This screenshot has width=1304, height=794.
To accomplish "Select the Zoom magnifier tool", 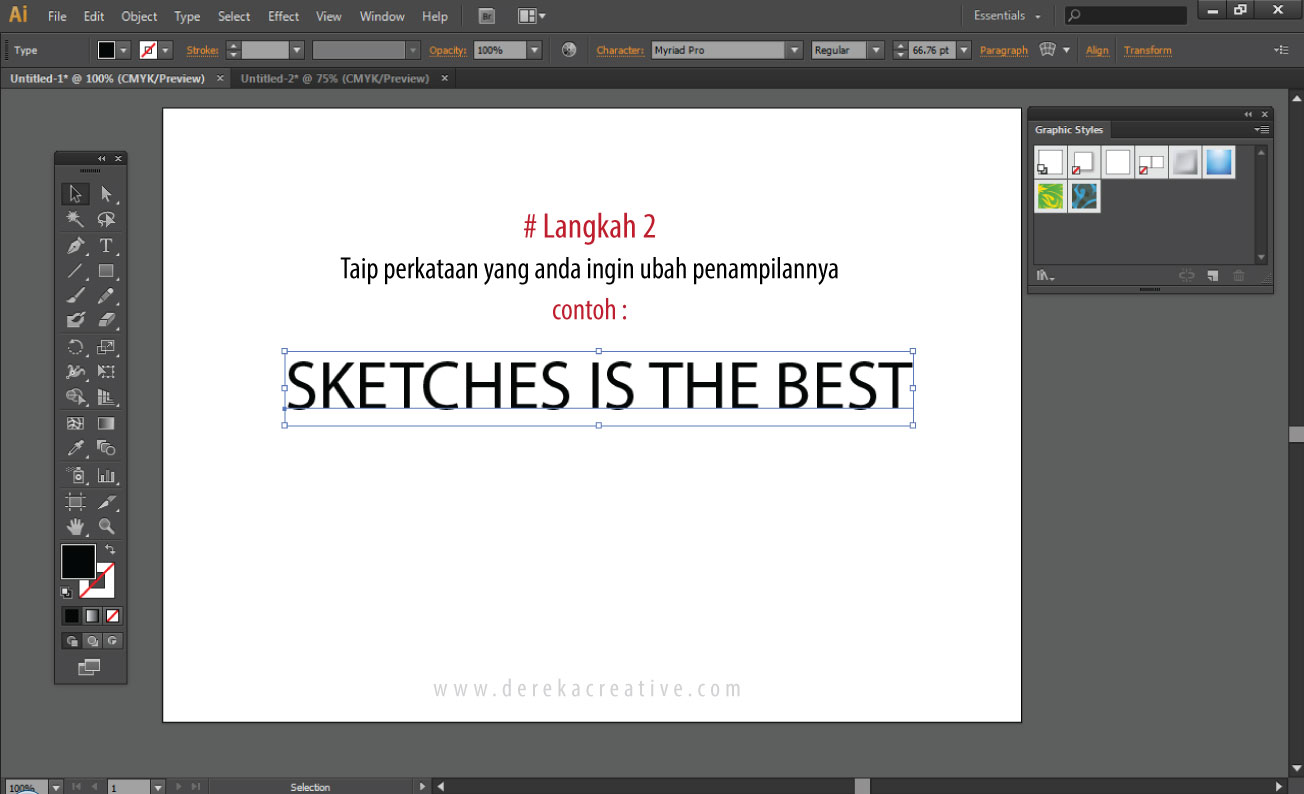I will [106, 526].
